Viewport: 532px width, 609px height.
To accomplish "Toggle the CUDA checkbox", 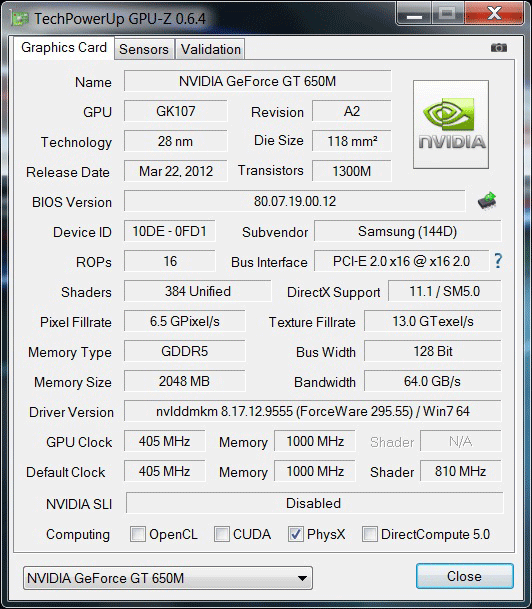I will 222,534.
